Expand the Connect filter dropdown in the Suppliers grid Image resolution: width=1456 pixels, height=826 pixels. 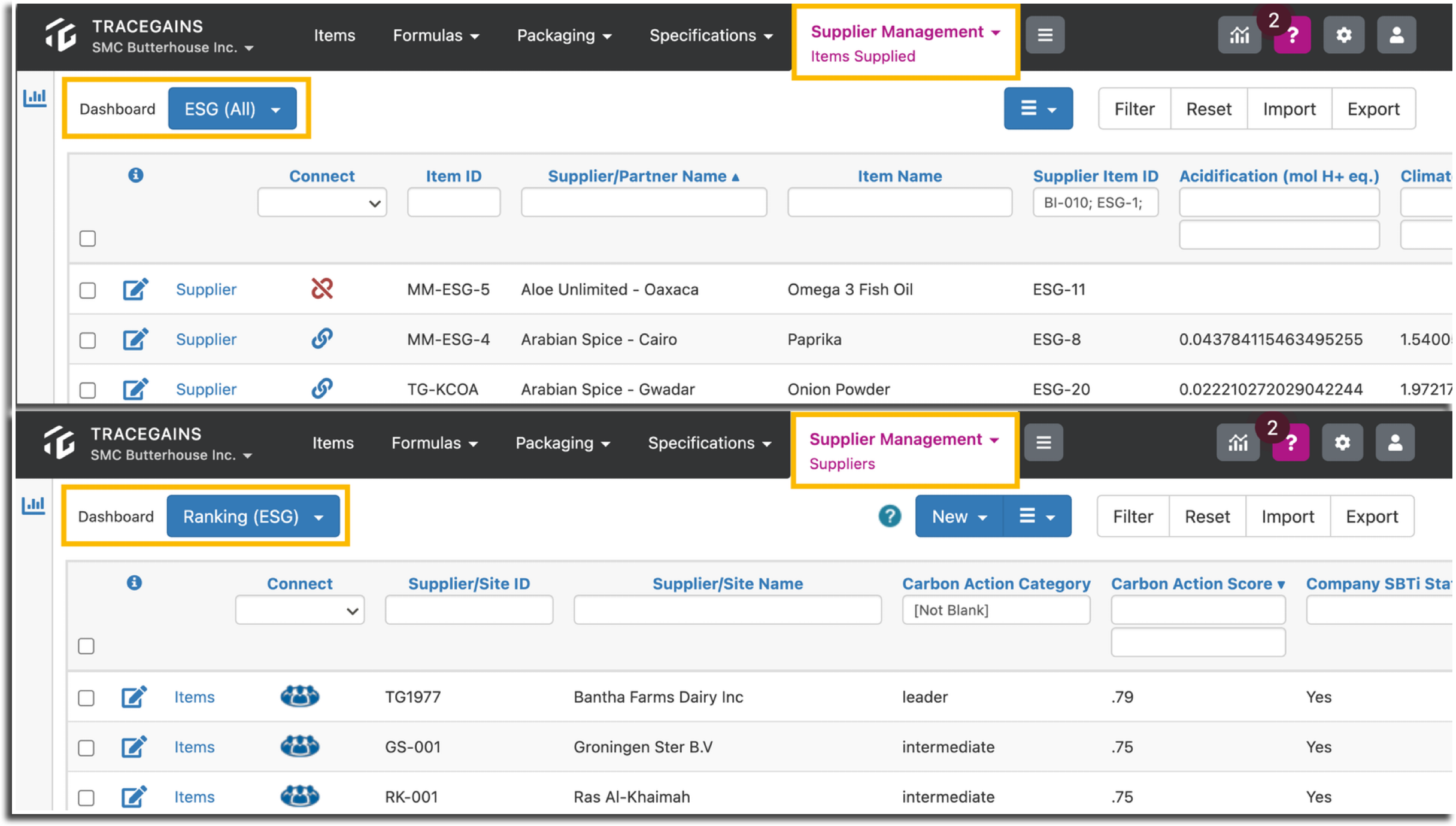point(300,611)
